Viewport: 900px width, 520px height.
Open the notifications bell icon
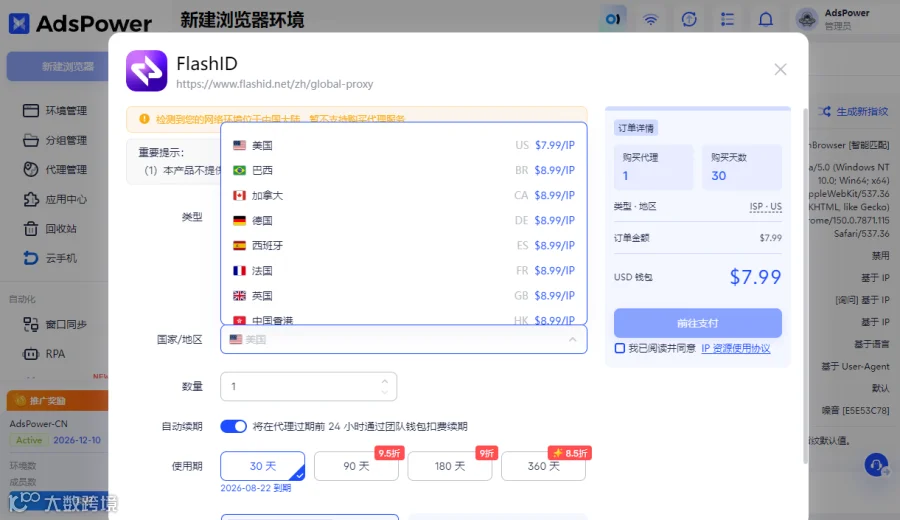(766, 20)
